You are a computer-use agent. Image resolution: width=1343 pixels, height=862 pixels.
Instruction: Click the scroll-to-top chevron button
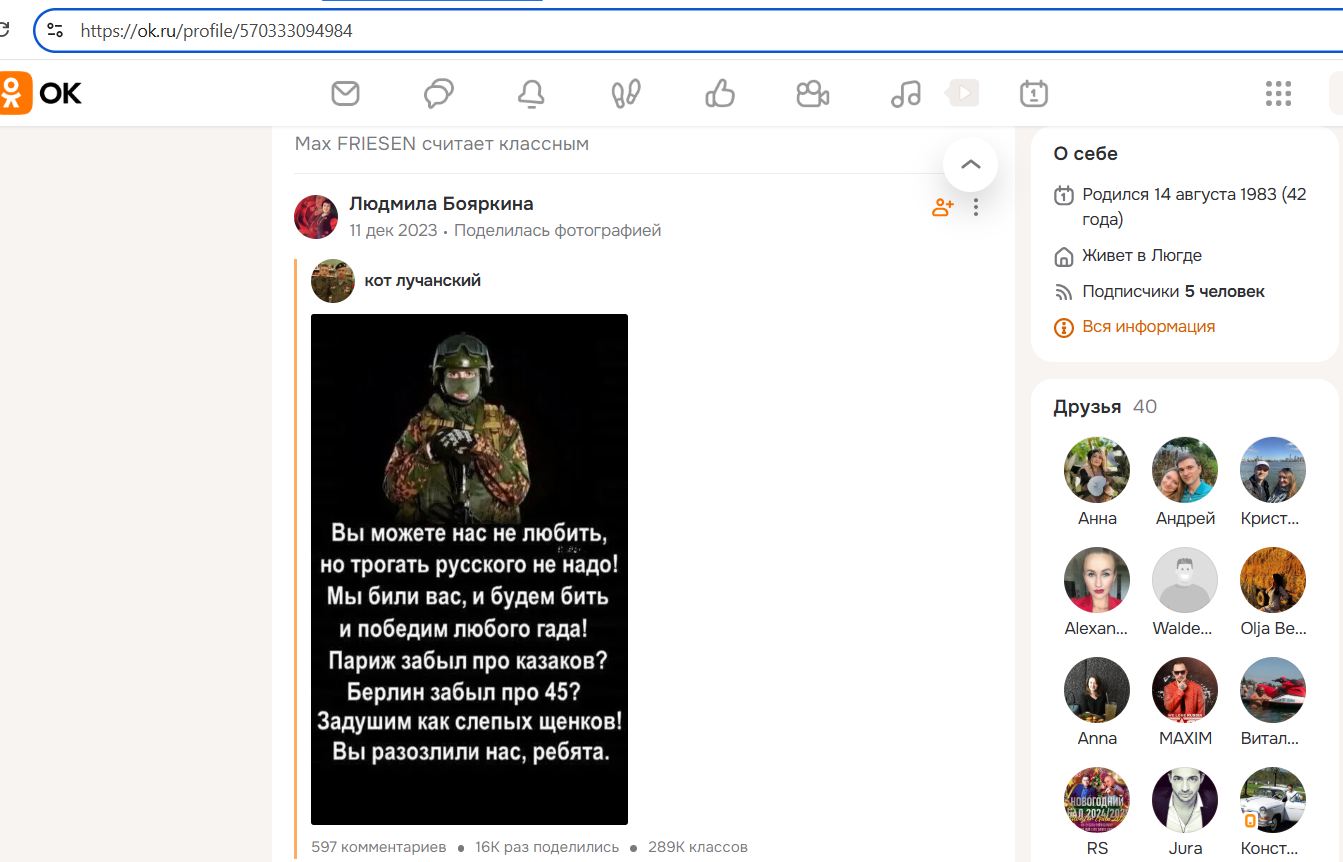pyautogui.click(x=970, y=164)
